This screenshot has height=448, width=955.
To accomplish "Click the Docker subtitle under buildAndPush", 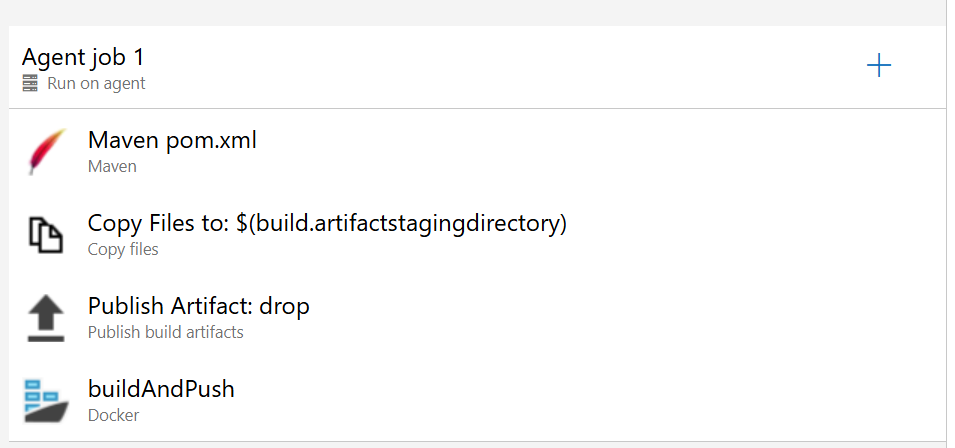I will (x=113, y=415).
